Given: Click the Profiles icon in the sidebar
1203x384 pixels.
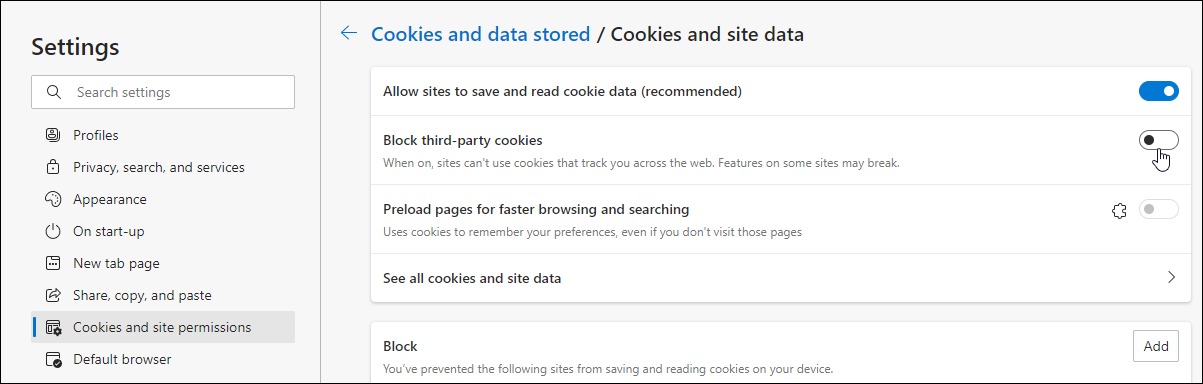Looking at the screenshot, I should [54, 135].
